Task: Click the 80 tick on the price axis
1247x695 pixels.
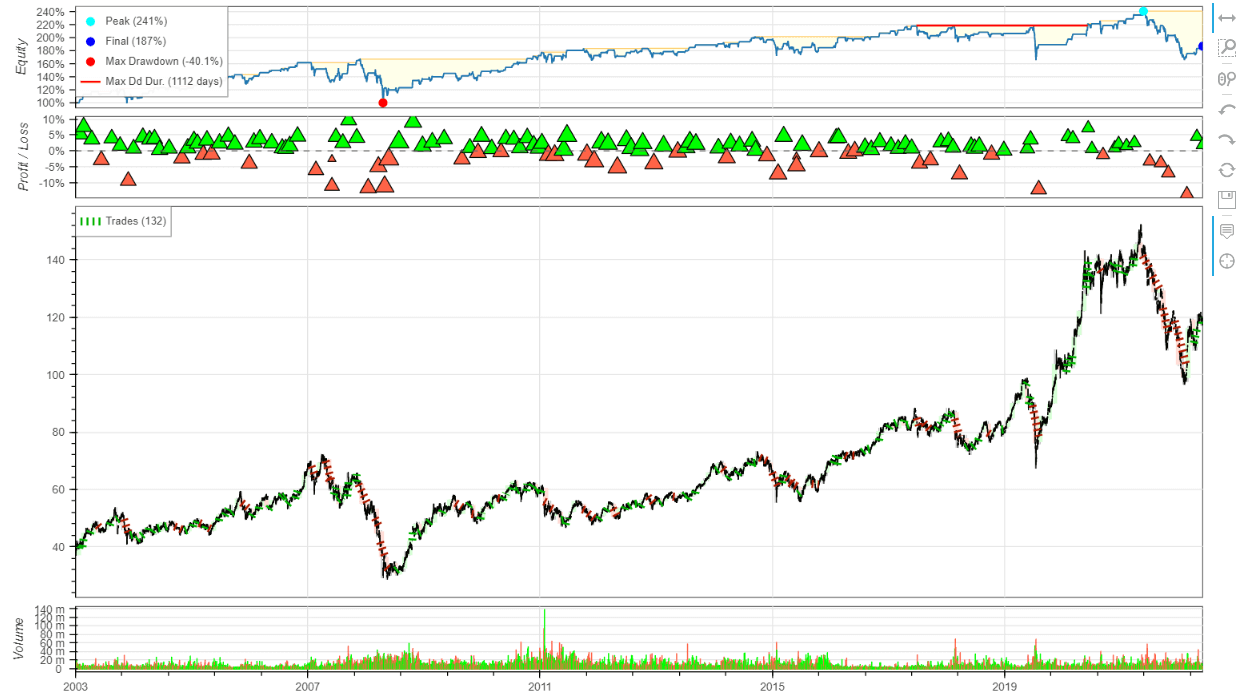Action: 59,432
